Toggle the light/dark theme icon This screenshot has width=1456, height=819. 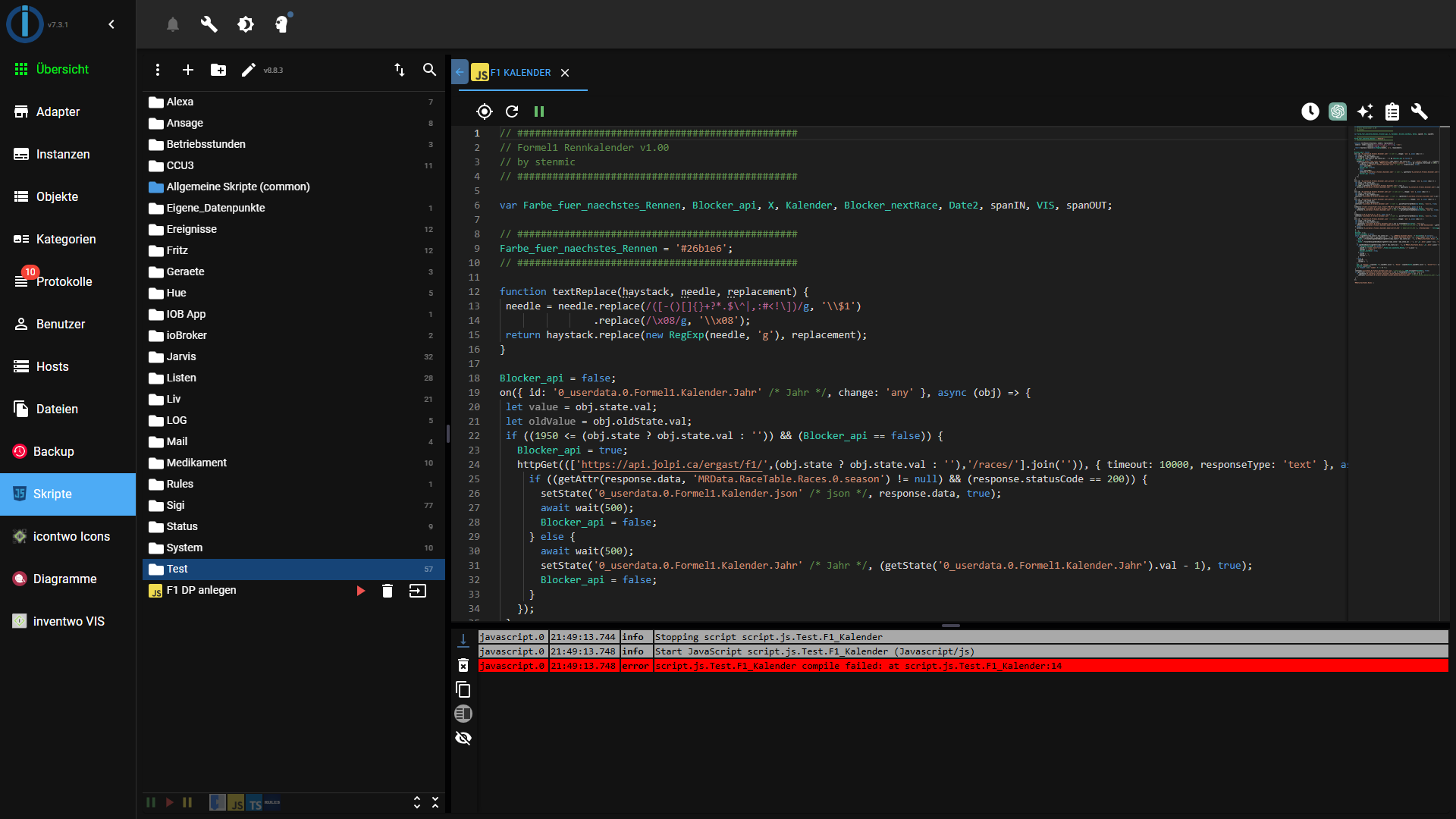246,24
